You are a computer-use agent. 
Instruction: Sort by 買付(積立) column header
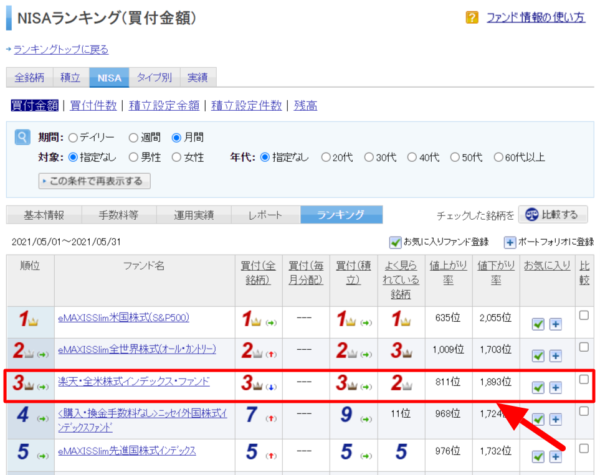coord(353,273)
